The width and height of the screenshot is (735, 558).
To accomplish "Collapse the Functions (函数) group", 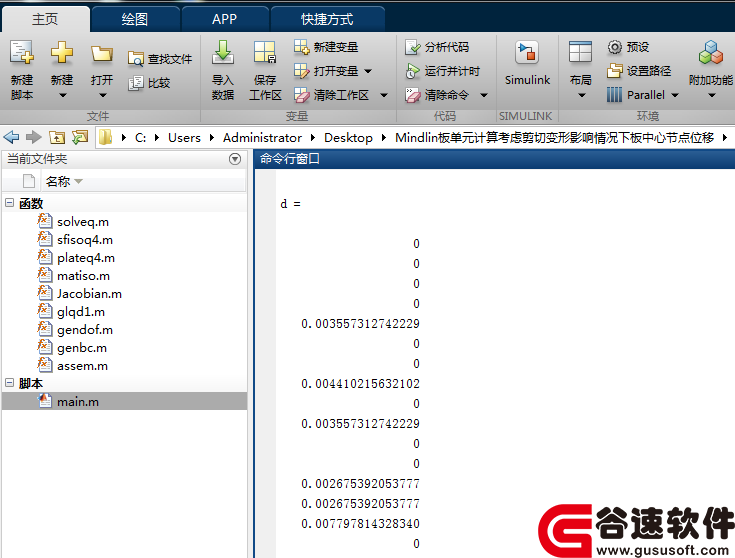I will (x=9, y=203).
